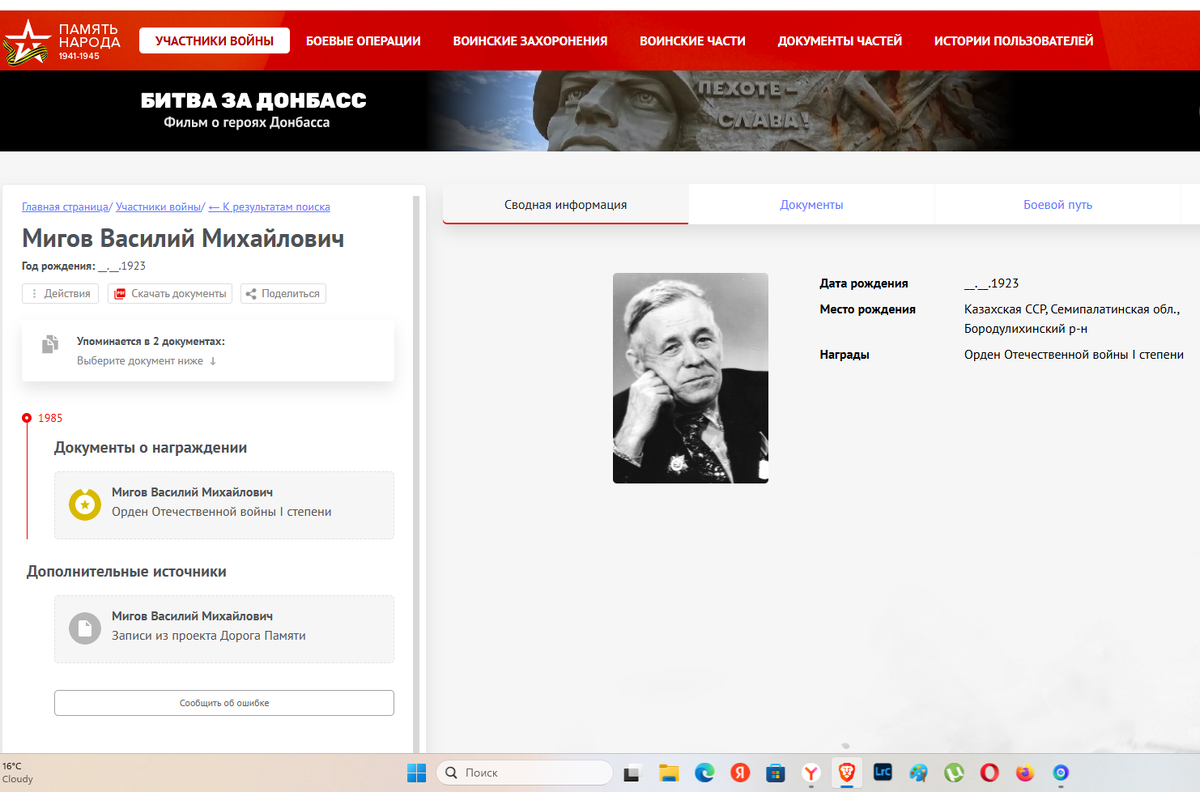The height and width of the screenshot is (792, 1200).
Task: Open the Боевые операции menu item
Action: (363, 41)
